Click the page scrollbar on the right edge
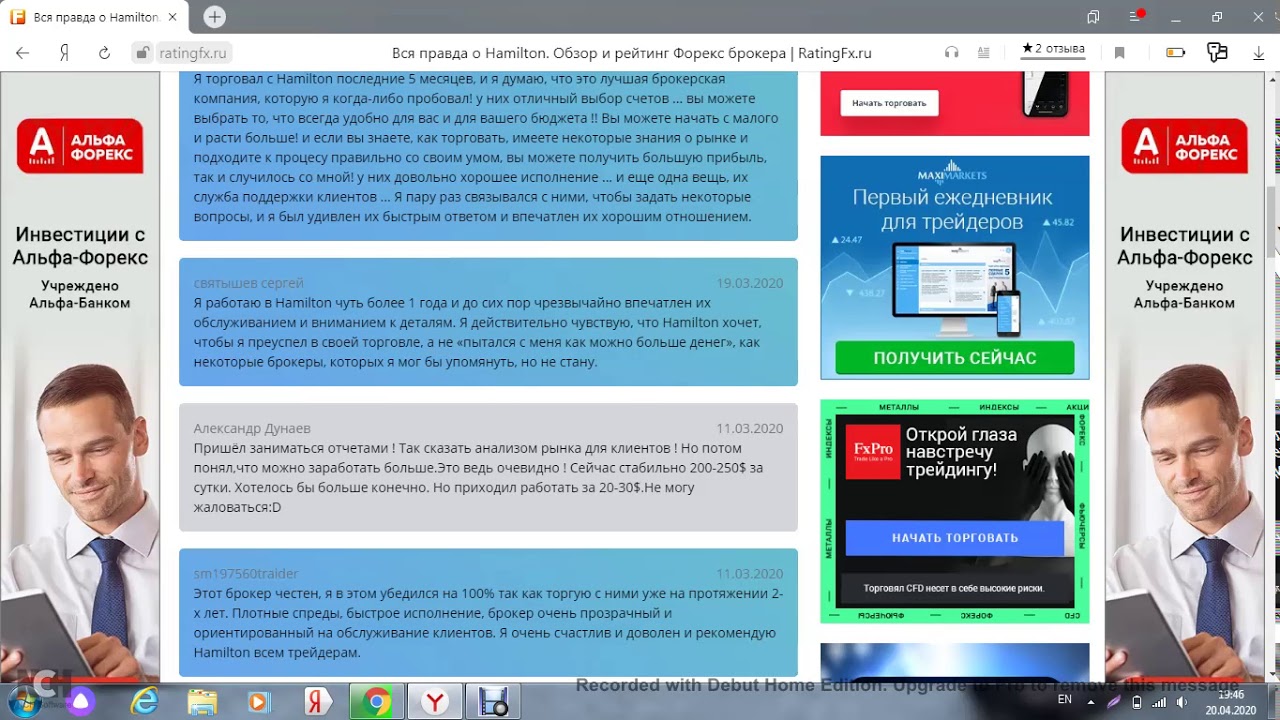This screenshot has height=720, width=1280. pos(1271,222)
